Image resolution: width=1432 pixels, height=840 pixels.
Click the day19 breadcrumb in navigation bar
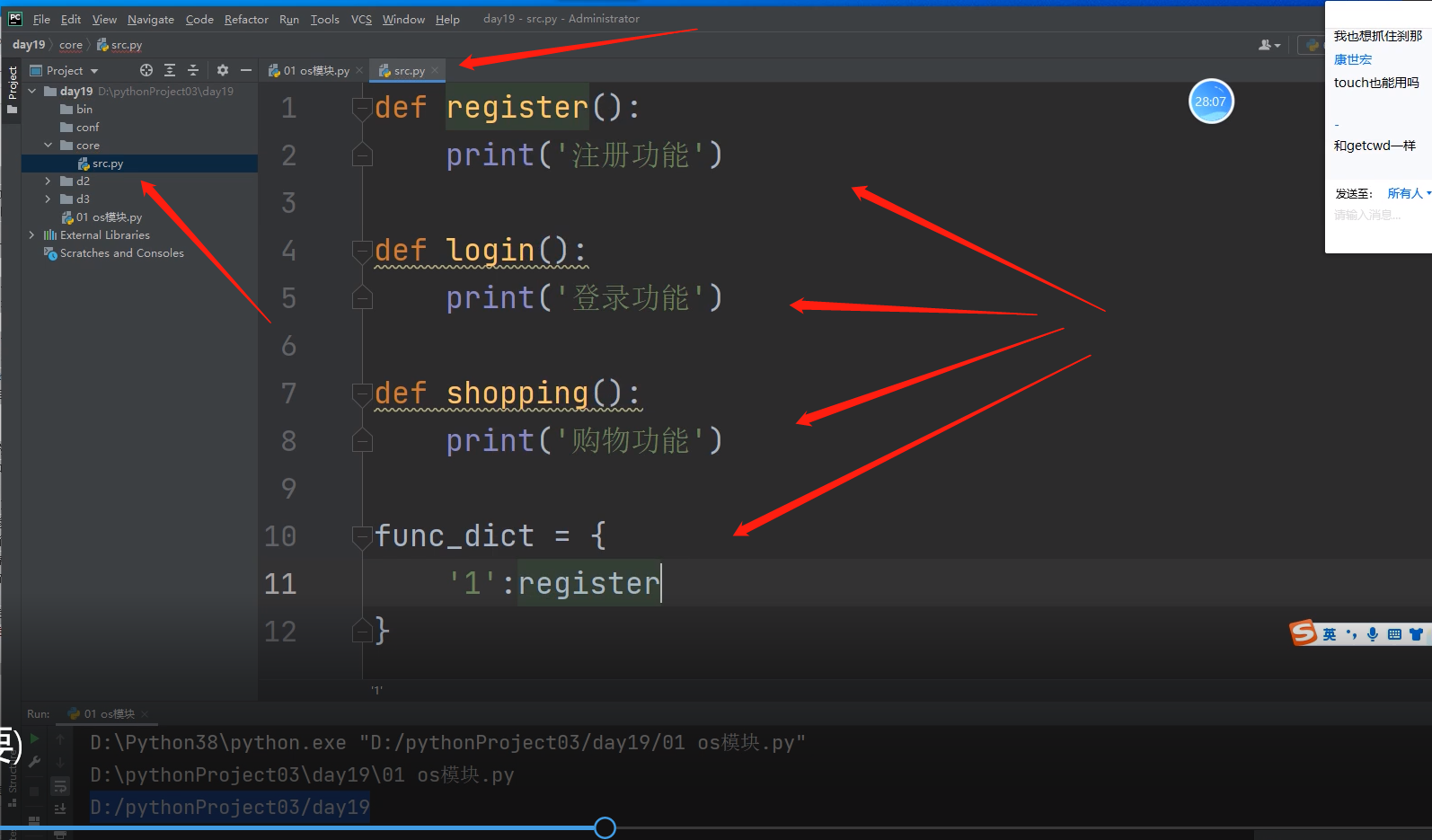tap(29, 45)
